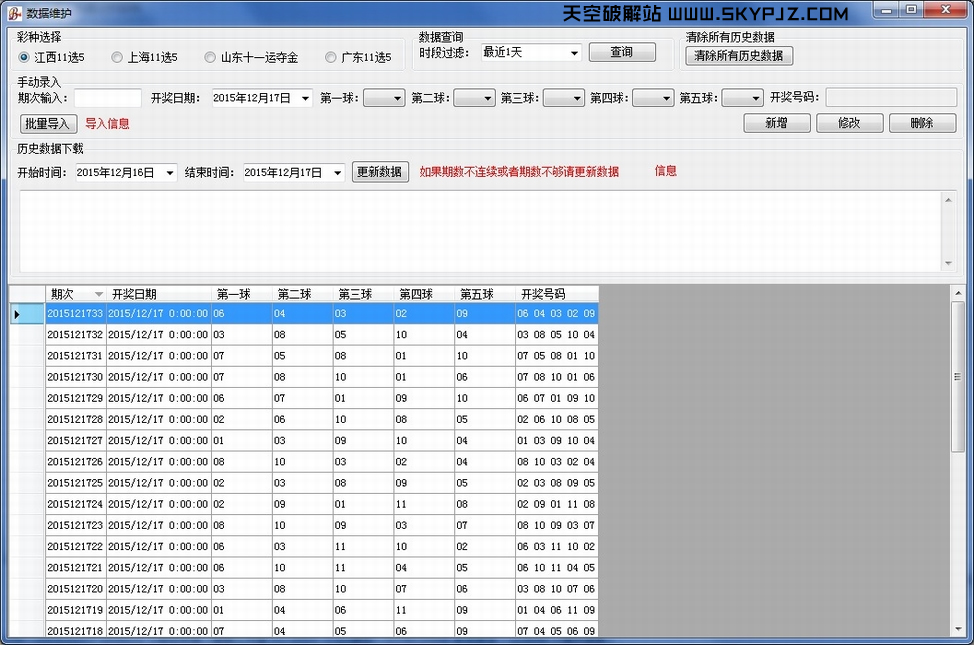Click the 查询 button

click(x=621, y=52)
